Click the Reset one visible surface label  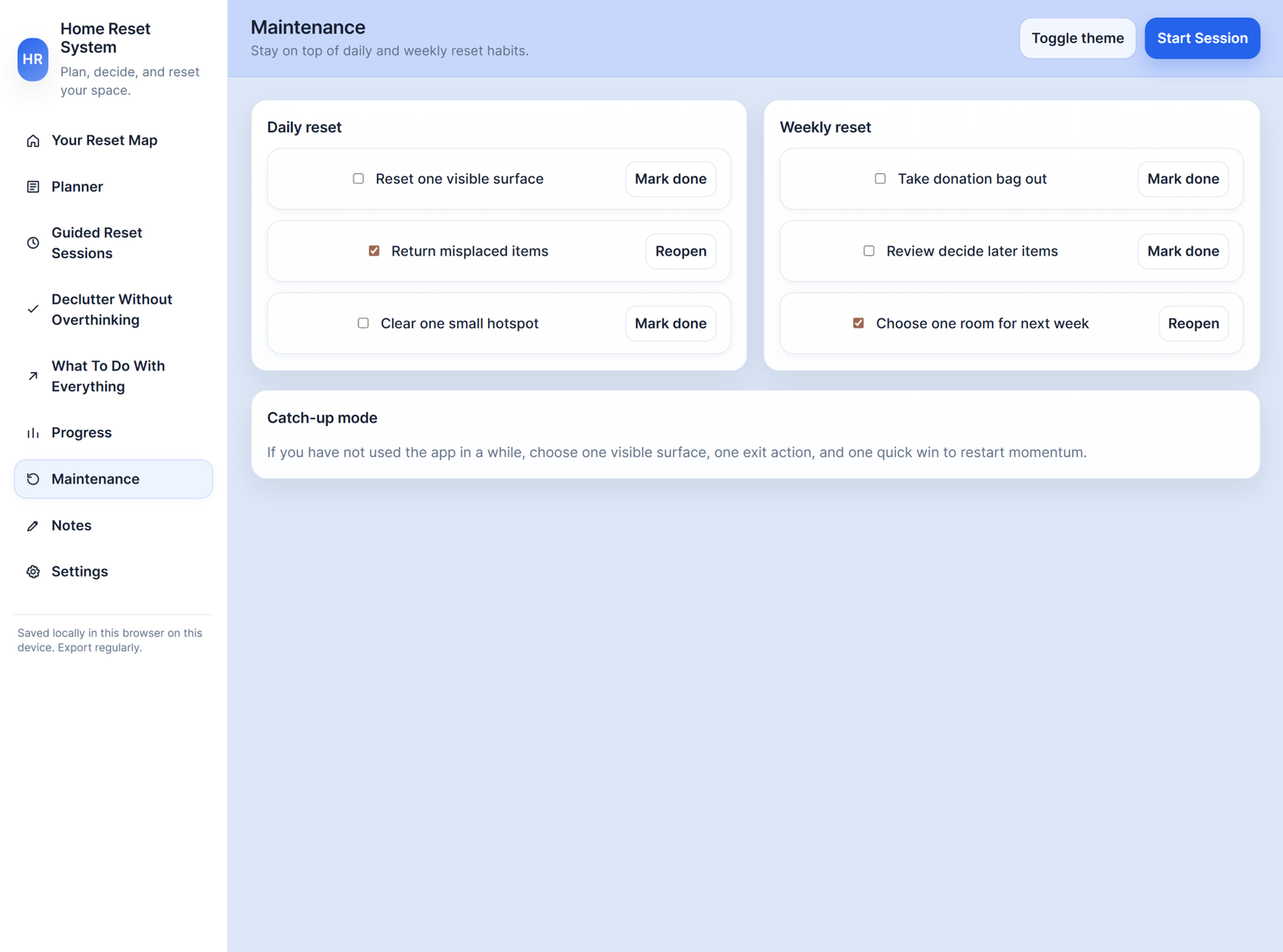(459, 179)
